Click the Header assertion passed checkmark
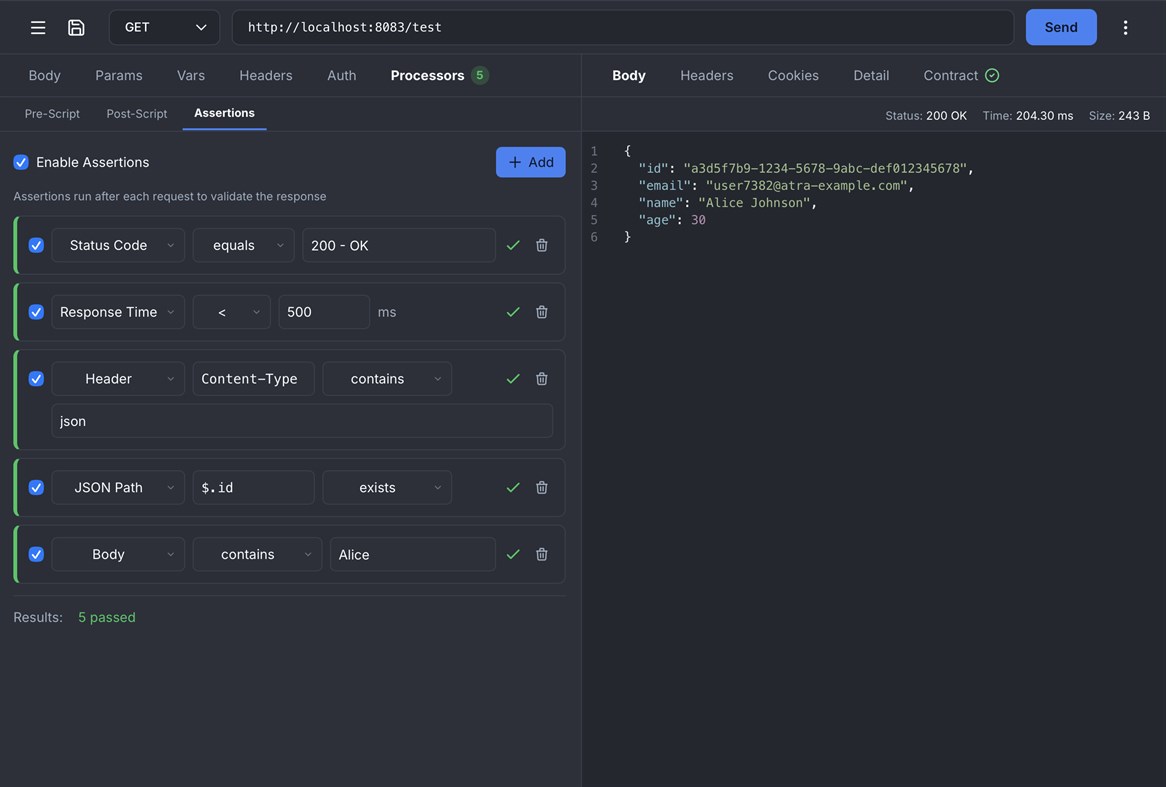 point(513,379)
